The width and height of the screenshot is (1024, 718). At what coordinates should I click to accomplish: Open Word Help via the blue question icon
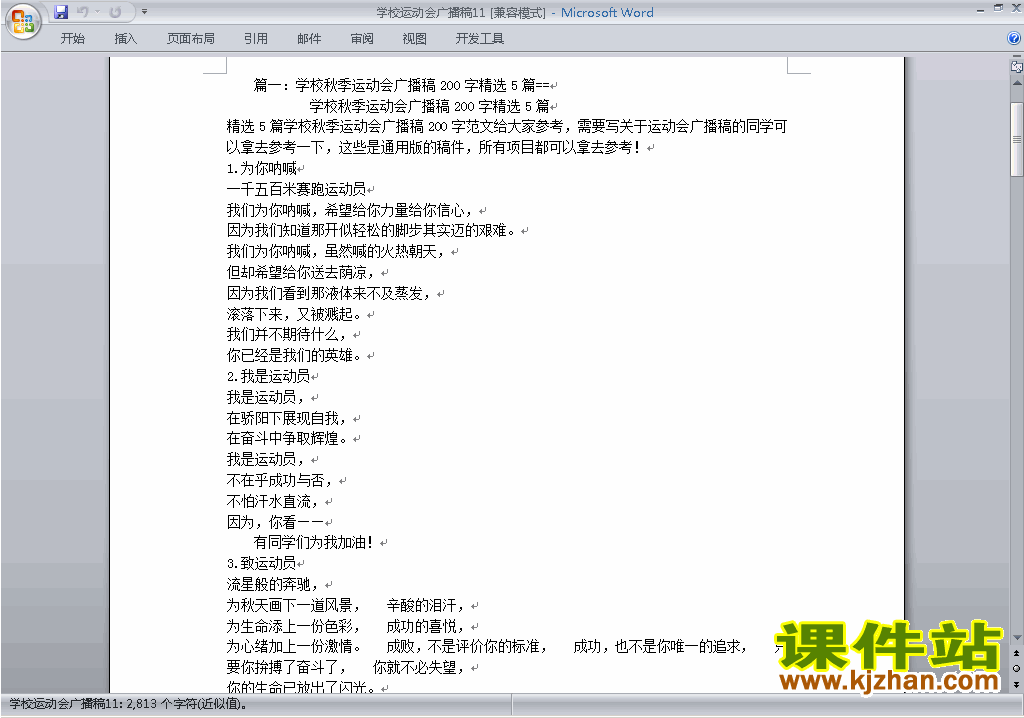[x=1014, y=38]
